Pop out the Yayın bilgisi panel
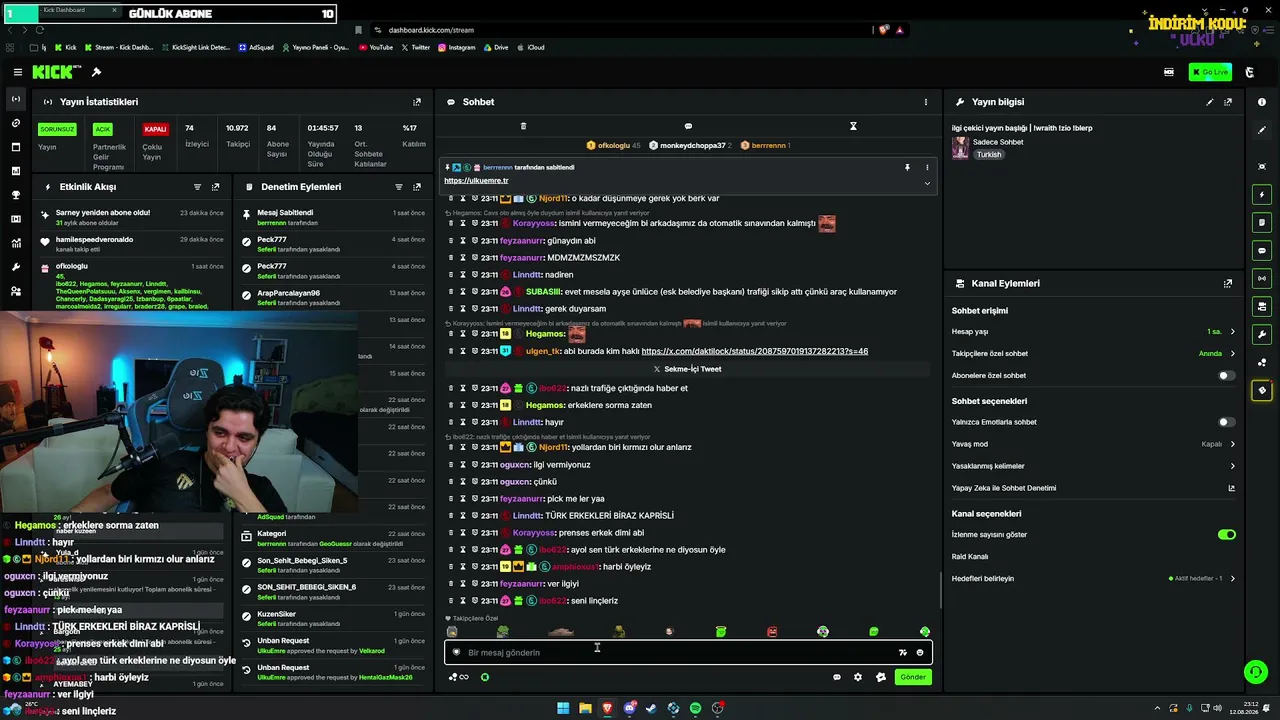This screenshot has width=1280, height=720. pos(1228,102)
